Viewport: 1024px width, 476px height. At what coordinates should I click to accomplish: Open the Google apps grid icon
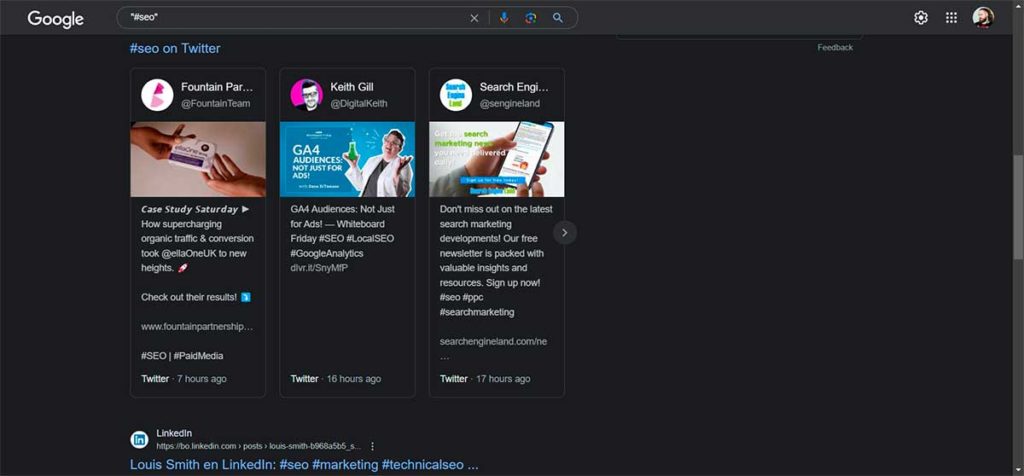click(952, 18)
